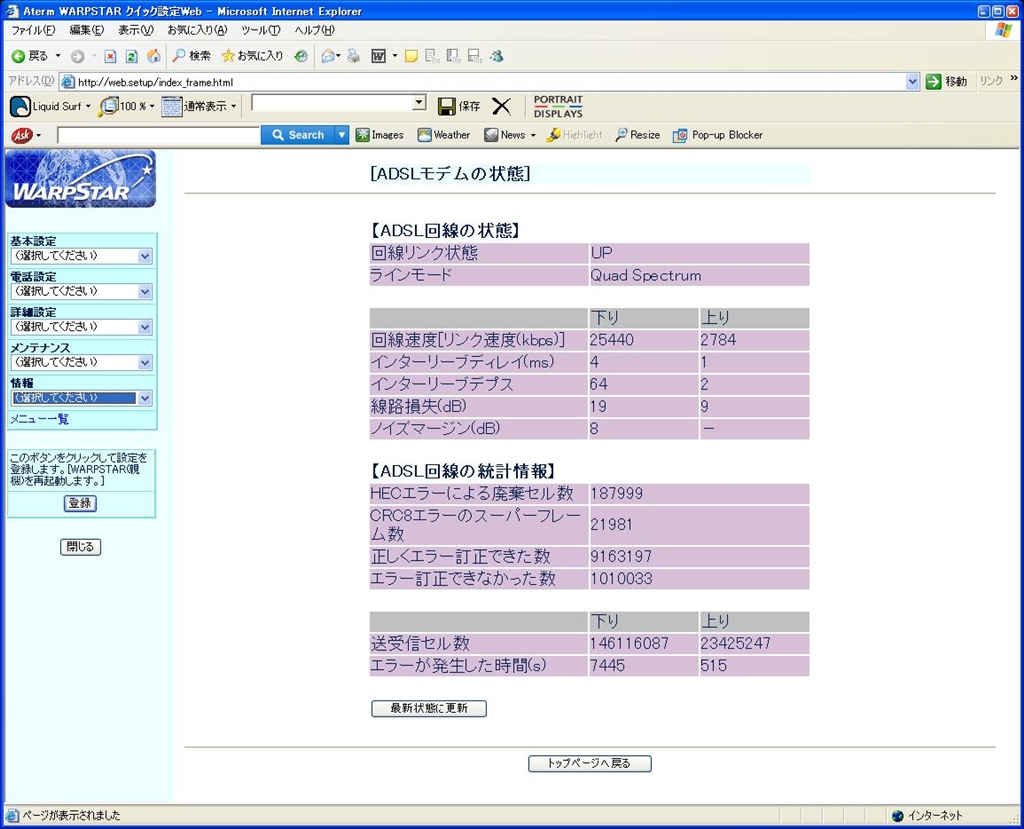Open the ヘルプ(H) menu
The image size is (1024, 829).
[x=314, y=30]
